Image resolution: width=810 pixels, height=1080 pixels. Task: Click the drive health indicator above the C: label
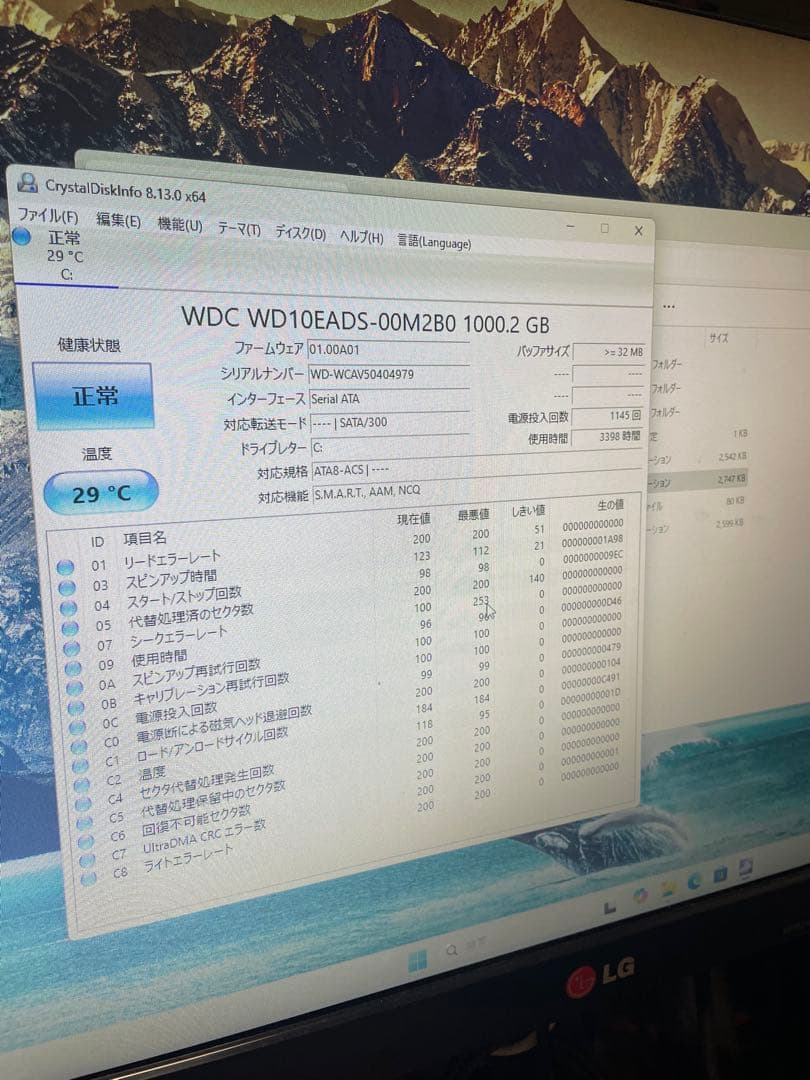pos(24,236)
